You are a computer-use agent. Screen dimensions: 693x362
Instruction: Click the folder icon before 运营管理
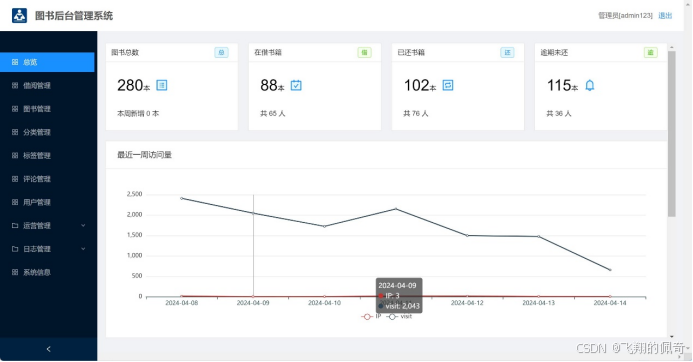tap(15, 226)
